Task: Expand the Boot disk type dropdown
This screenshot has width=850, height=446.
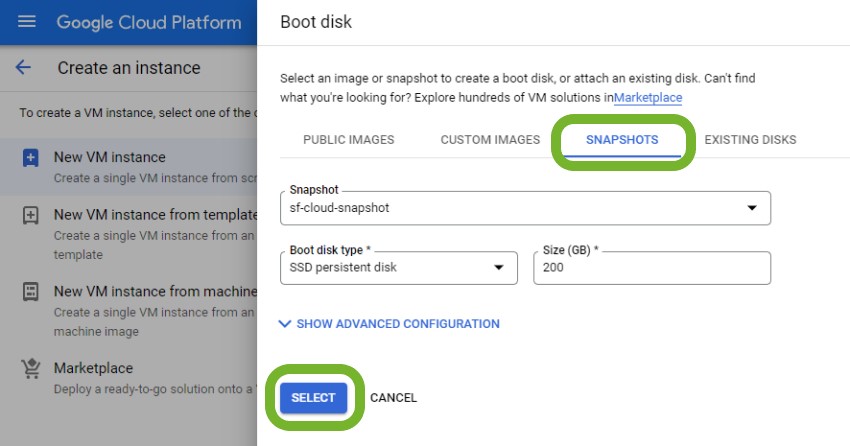Action: (499, 268)
